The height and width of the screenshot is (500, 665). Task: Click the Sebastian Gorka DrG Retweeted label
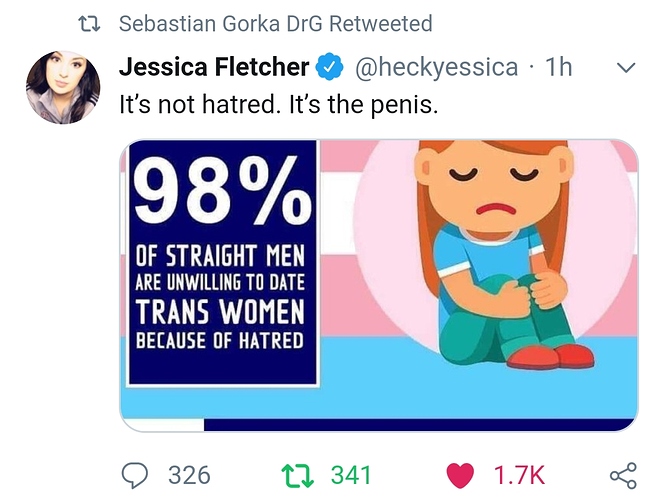(276, 23)
